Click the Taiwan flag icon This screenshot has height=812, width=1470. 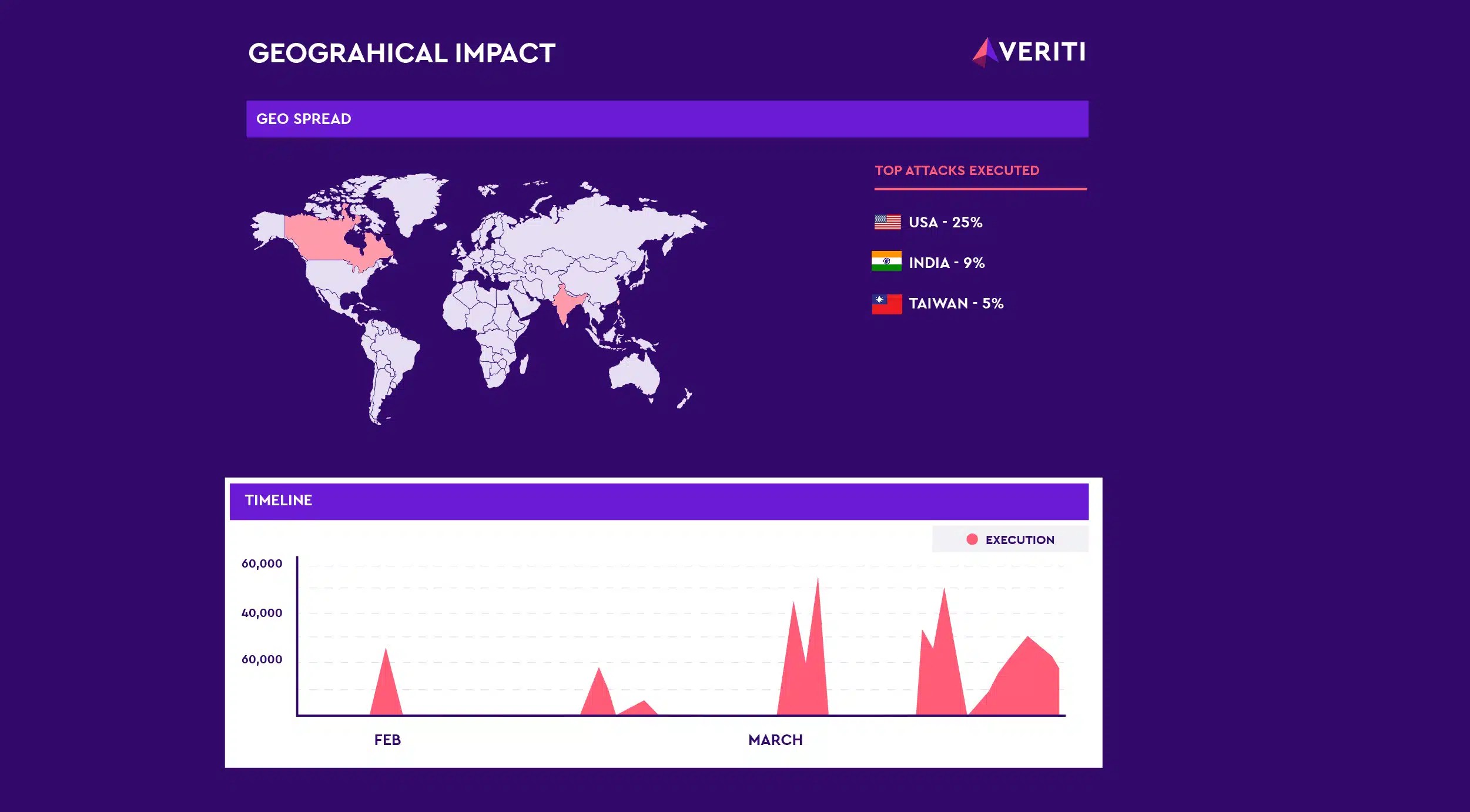[x=887, y=304]
